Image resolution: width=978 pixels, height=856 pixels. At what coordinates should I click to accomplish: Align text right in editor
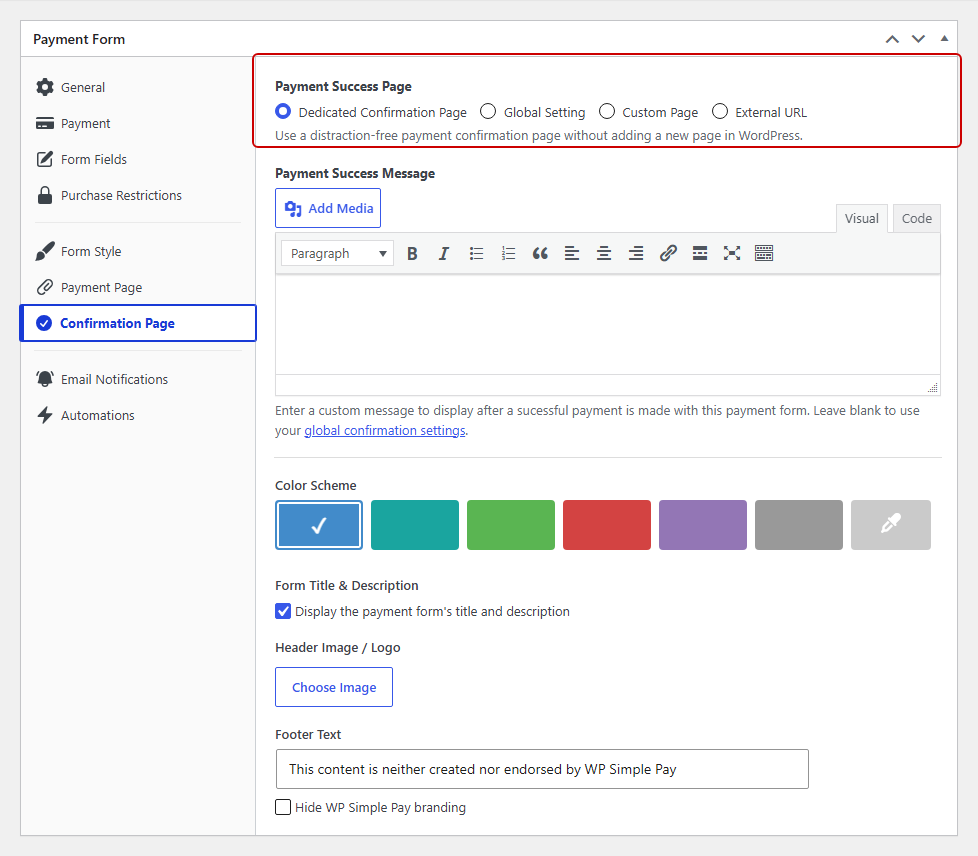point(636,253)
